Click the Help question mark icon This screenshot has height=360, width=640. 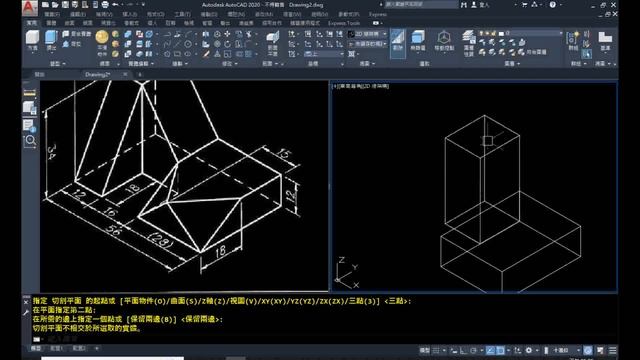[553, 5]
